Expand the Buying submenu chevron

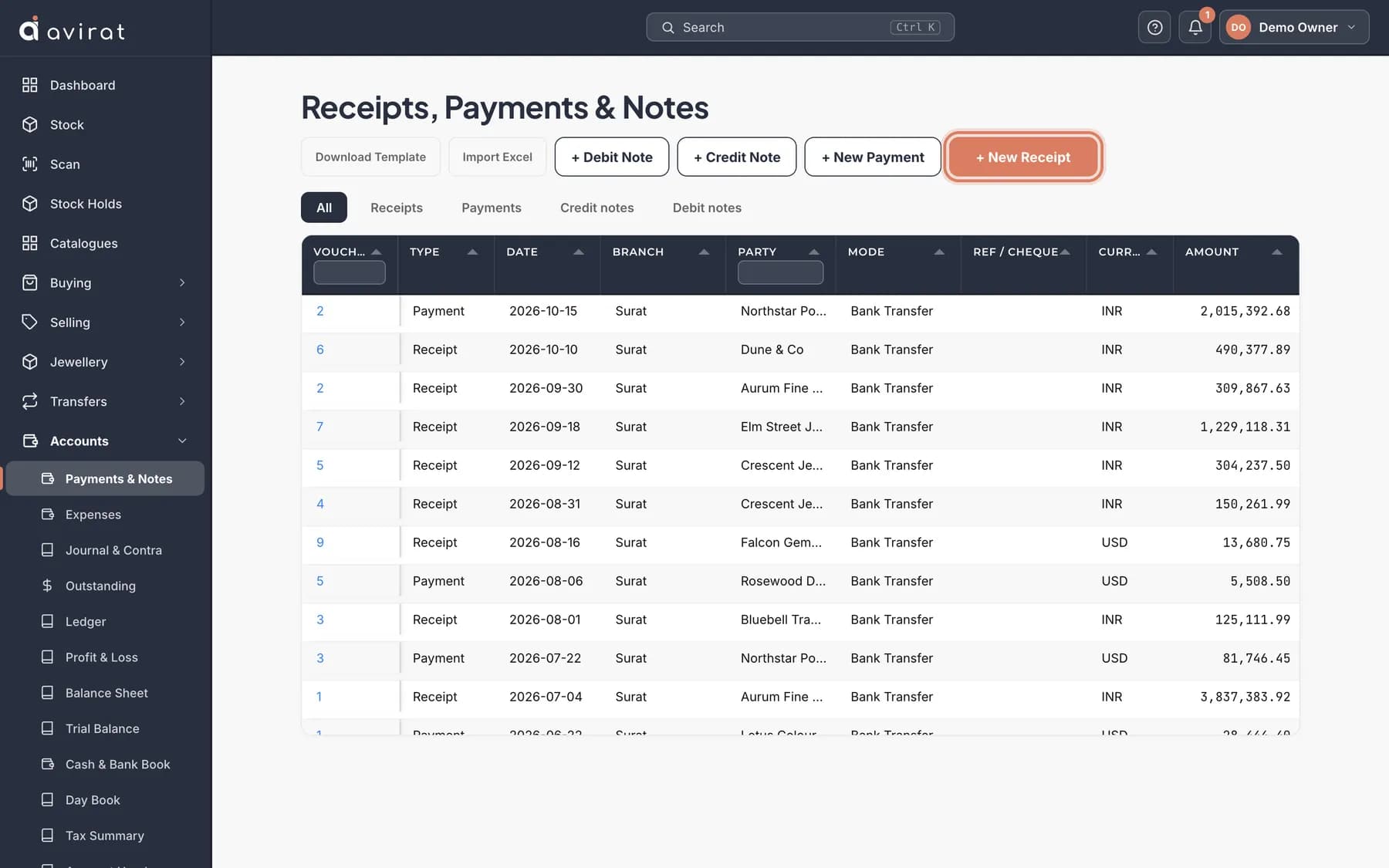[182, 282]
